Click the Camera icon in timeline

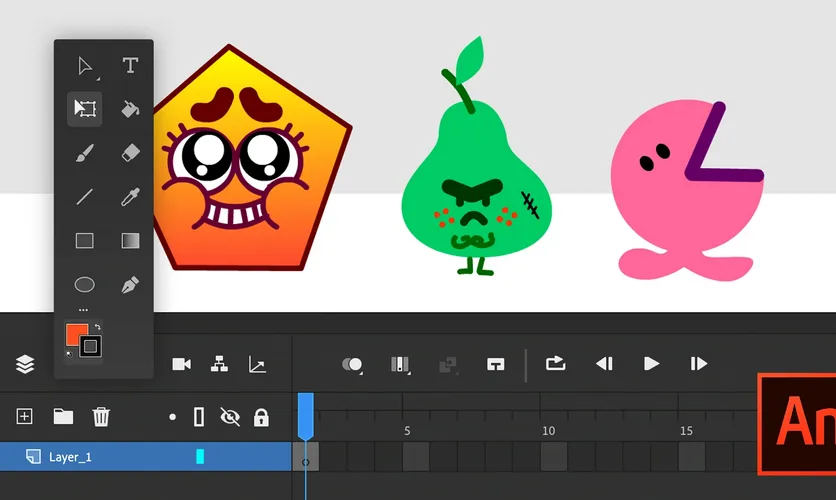coord(181,364)
